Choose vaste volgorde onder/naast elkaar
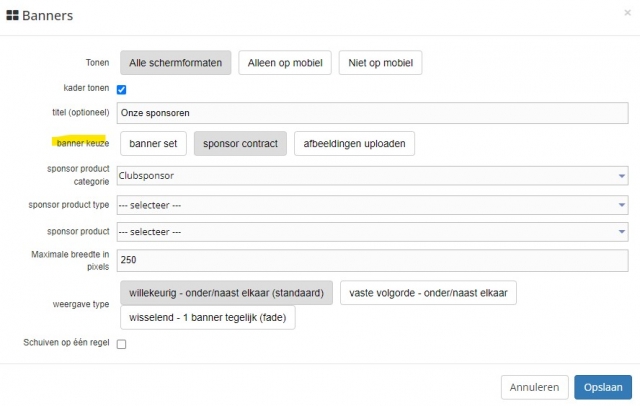The height and width of the screenshot is (406, 640). 428,293
